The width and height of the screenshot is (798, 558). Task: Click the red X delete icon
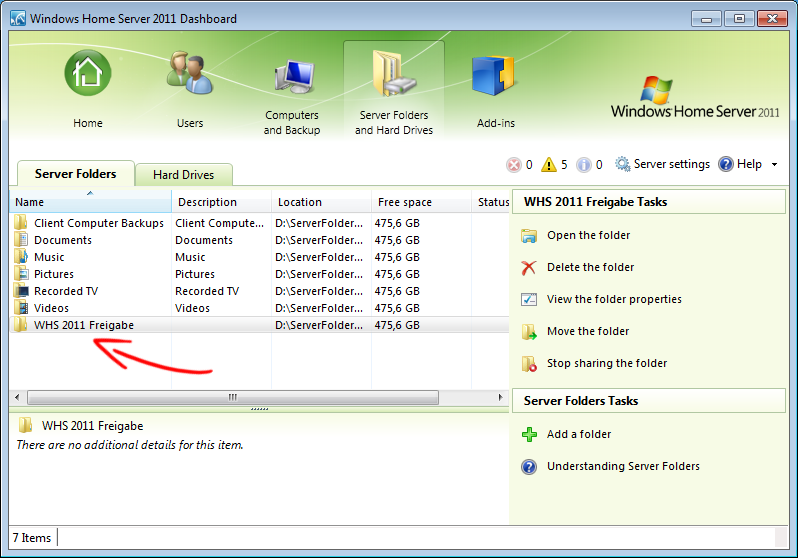529,267
